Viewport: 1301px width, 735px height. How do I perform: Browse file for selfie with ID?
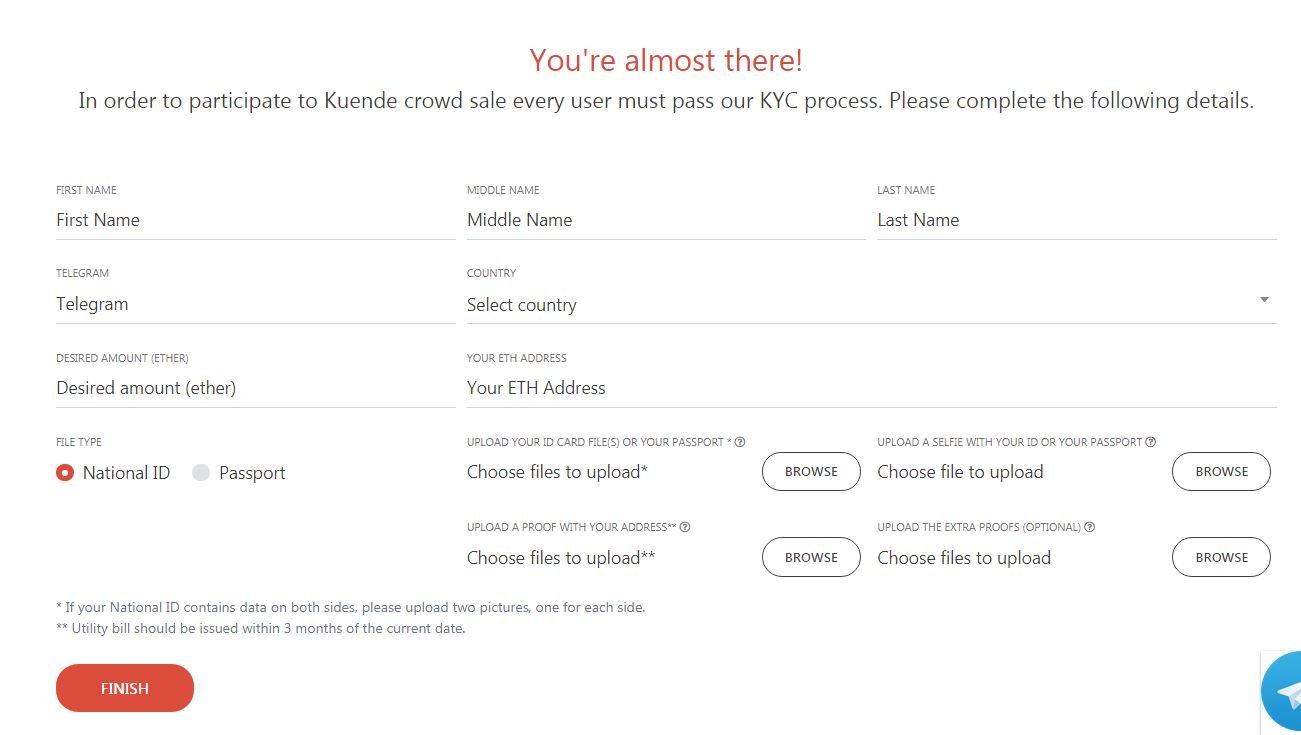coord(1221,472)
